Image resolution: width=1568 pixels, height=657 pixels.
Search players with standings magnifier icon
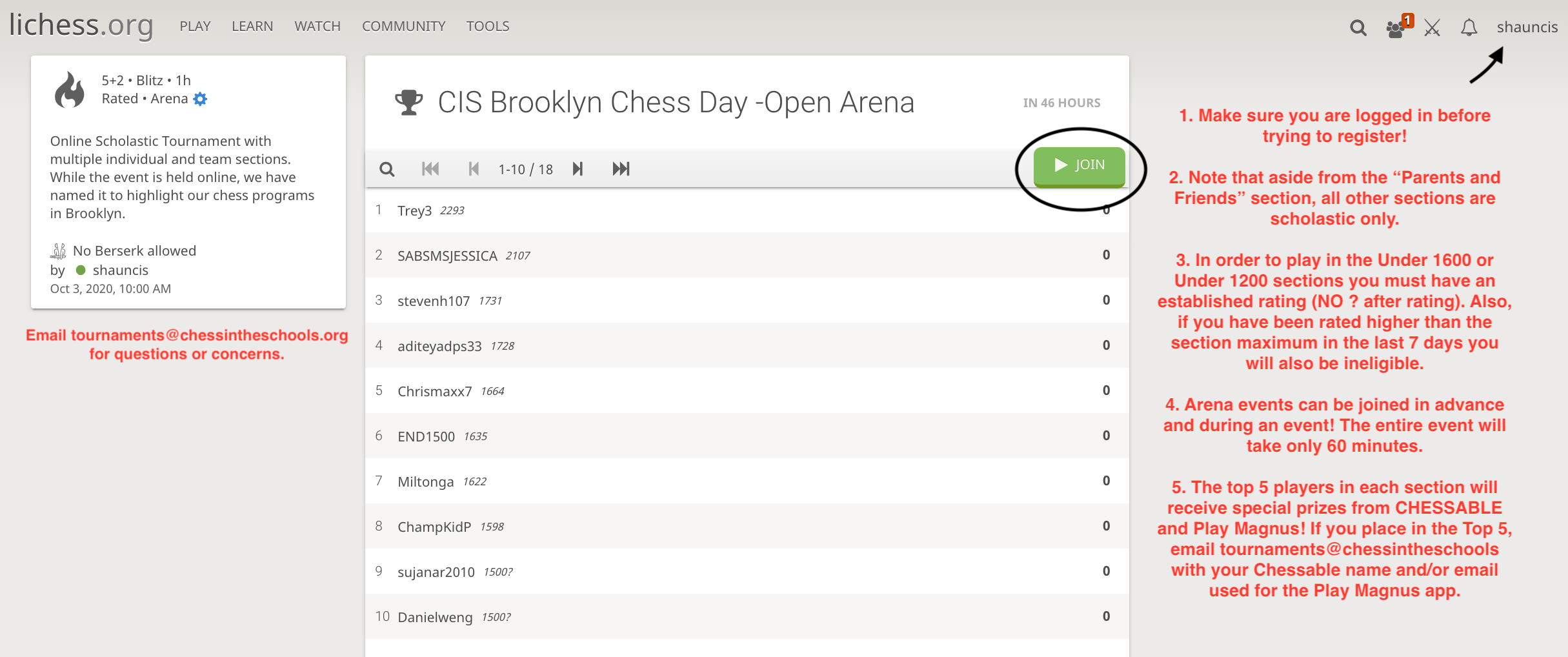click(x=387, y=169)
